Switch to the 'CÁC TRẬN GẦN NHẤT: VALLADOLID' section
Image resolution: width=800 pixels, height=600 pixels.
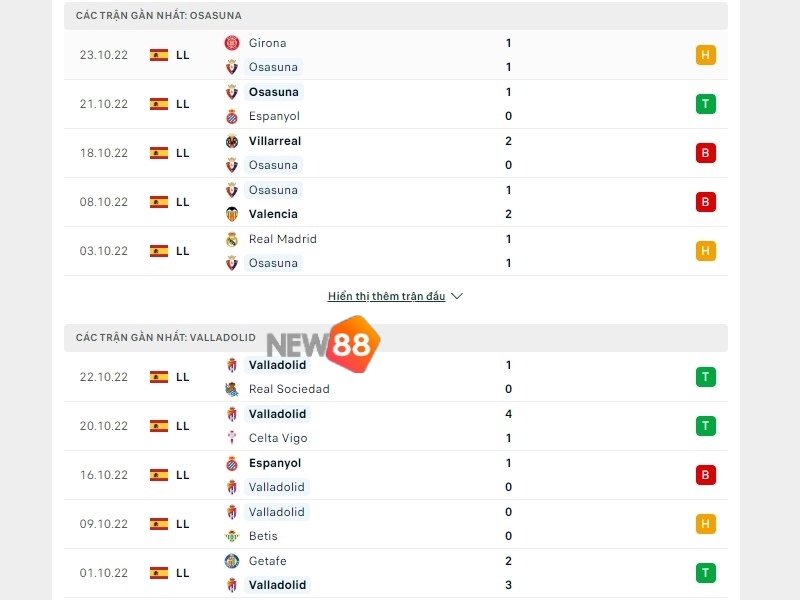(x=167, y=338)
